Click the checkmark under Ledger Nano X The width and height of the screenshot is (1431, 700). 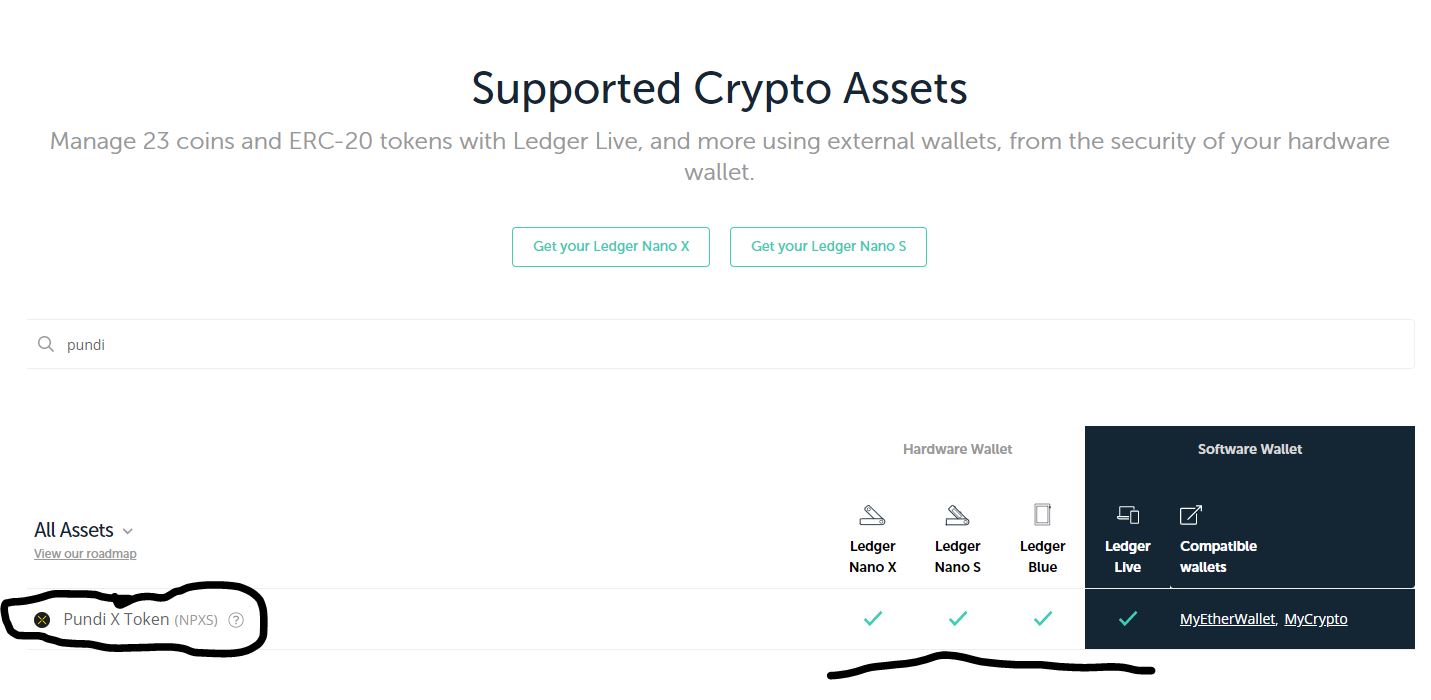click(x=872, y=619)
